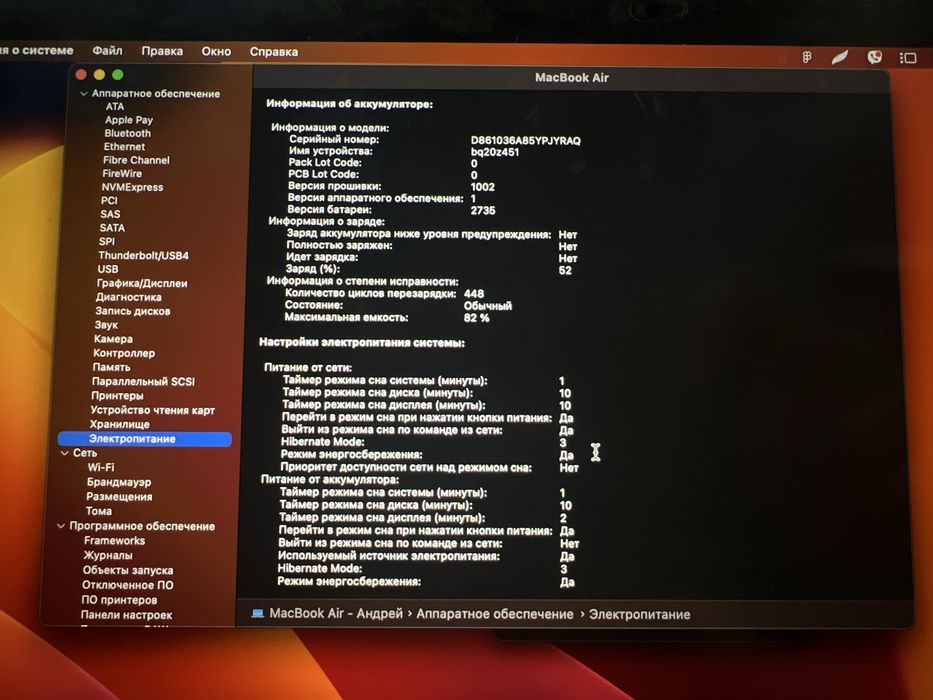Open Control Center icon in menu bar
933x700 pixels.
coord(908,58)
